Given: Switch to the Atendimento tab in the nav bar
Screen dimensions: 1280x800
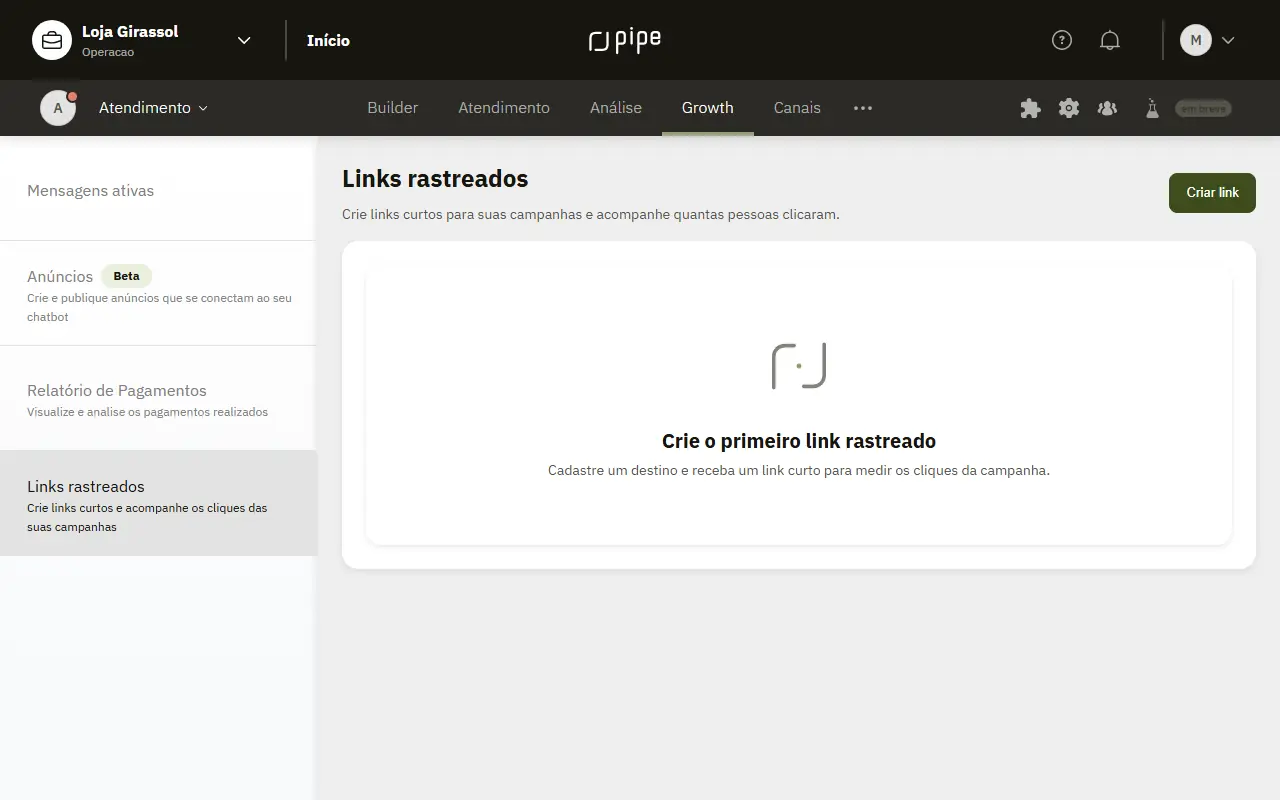Looking at the screenshot, I should pos(504,108).
